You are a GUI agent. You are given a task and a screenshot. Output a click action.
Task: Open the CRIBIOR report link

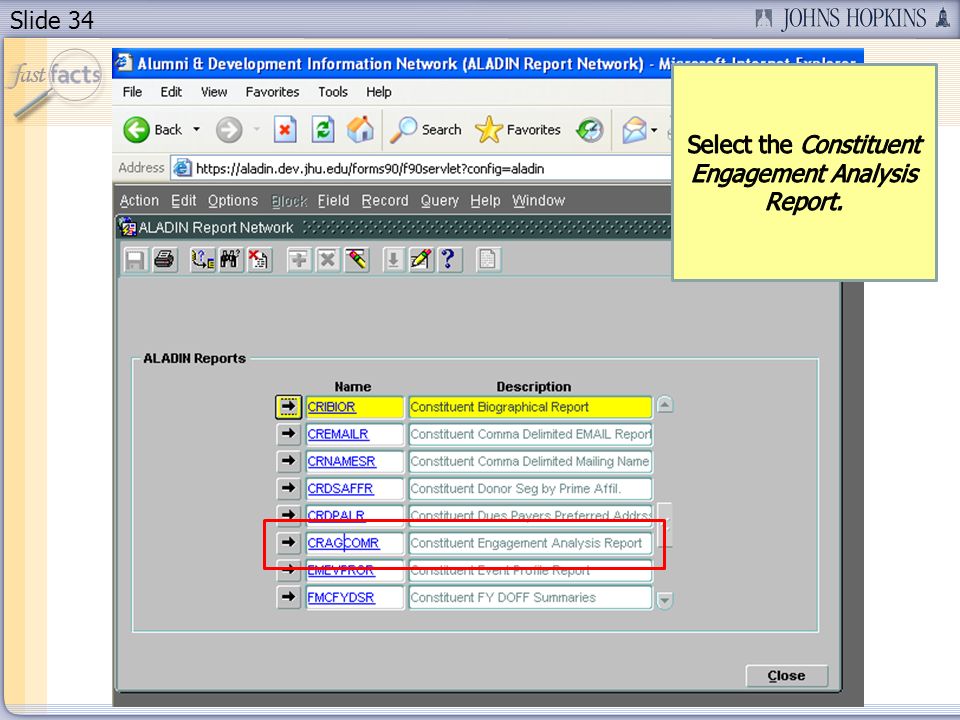point(331,407)
